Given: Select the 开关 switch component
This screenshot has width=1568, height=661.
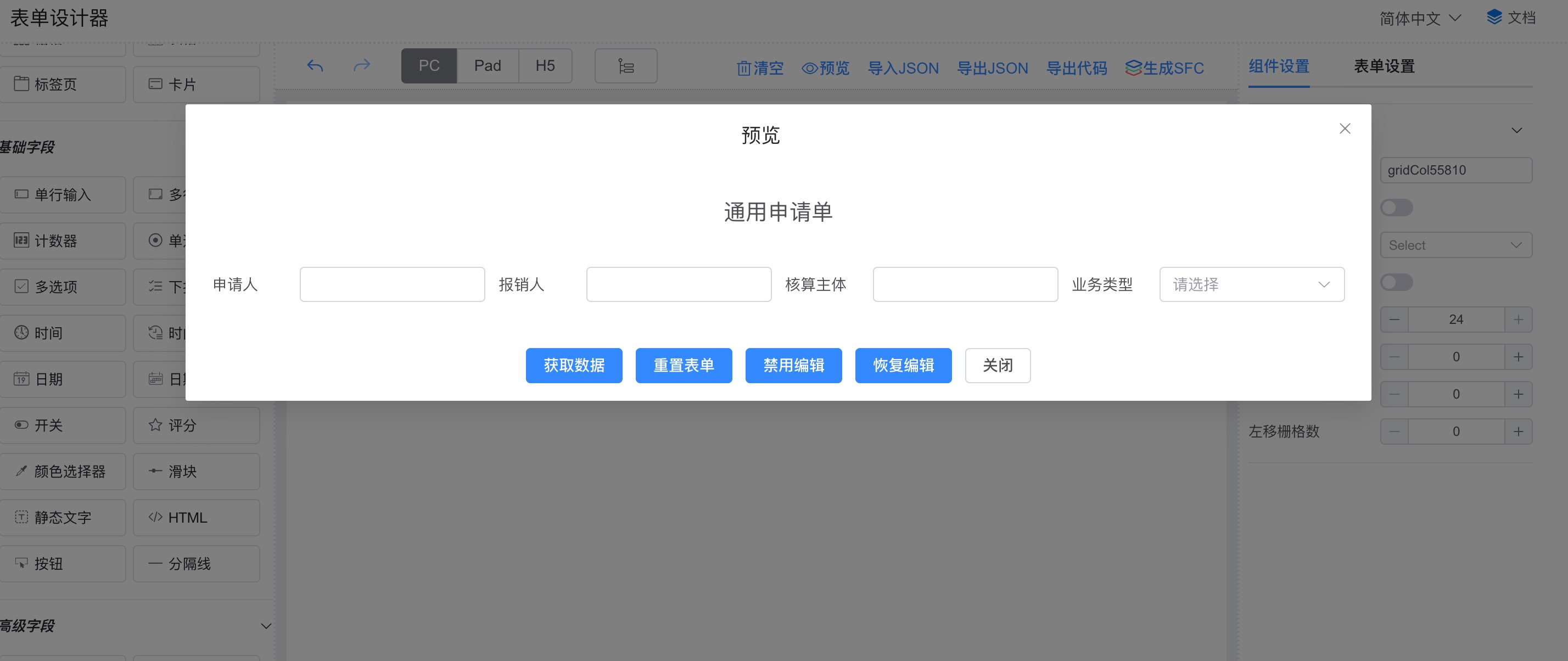Looking at the screenshot, I should (63, 425).
